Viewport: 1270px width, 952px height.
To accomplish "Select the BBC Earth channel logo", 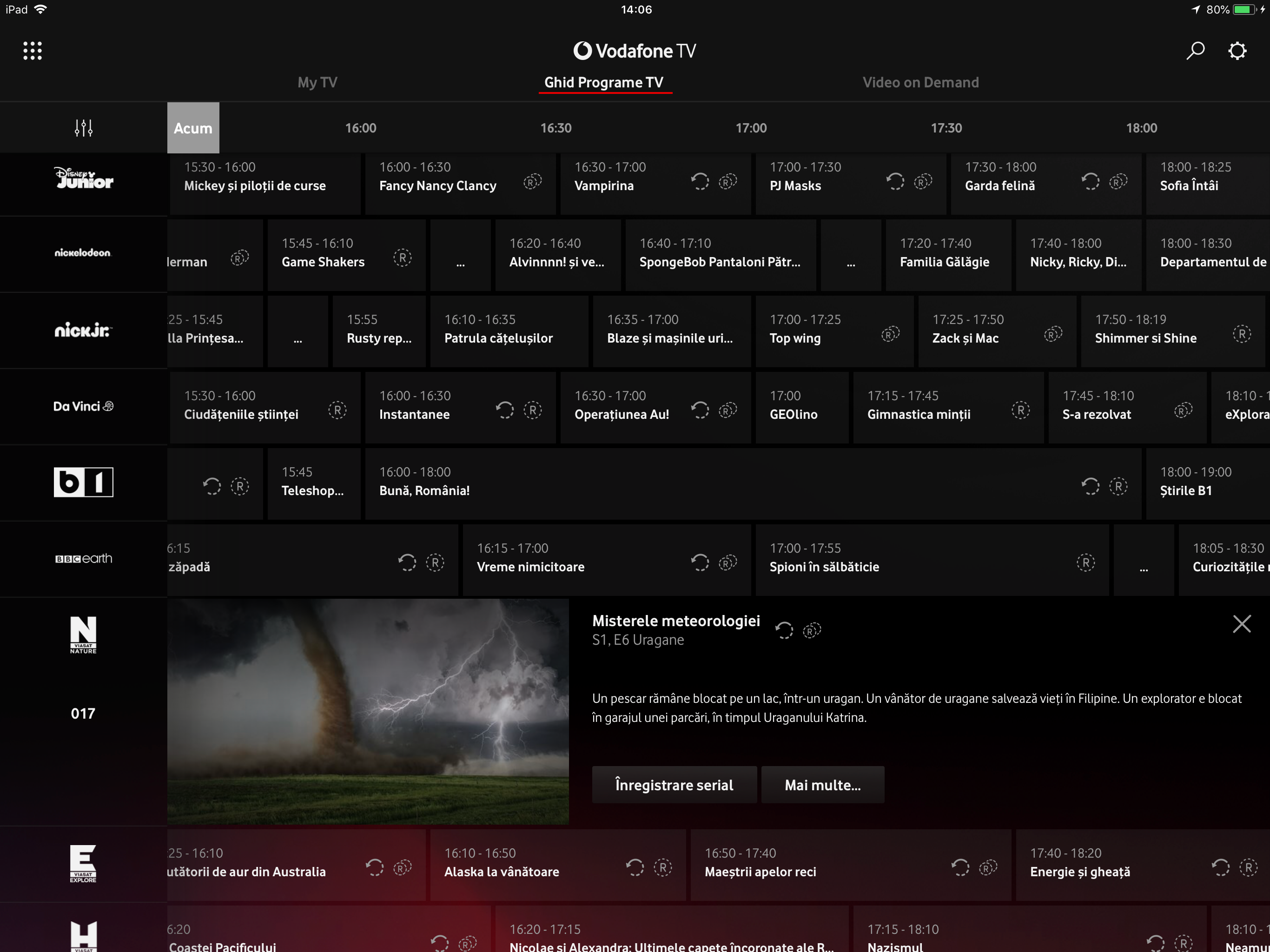I will tap(83, 558).
